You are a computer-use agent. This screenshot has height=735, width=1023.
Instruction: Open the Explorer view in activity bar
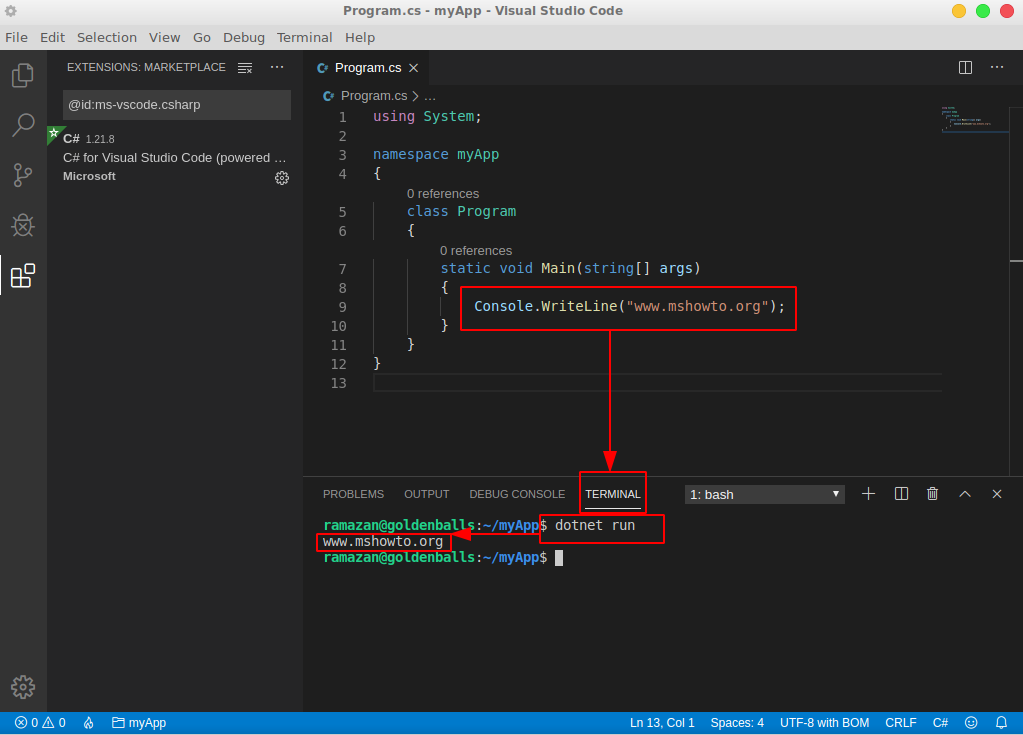click(23, 75)
